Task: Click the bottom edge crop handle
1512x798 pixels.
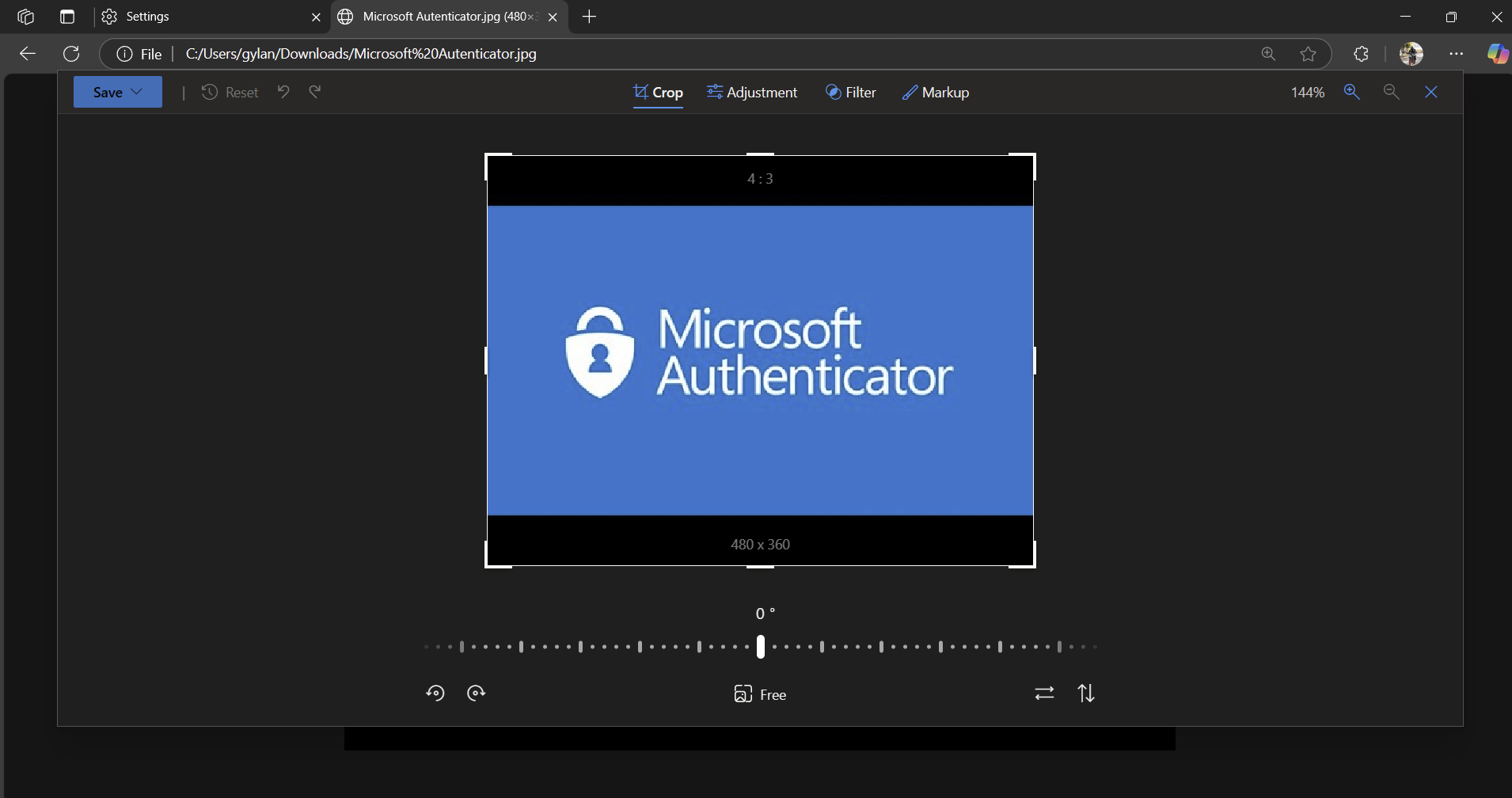Action: click(x=760, y=566)
